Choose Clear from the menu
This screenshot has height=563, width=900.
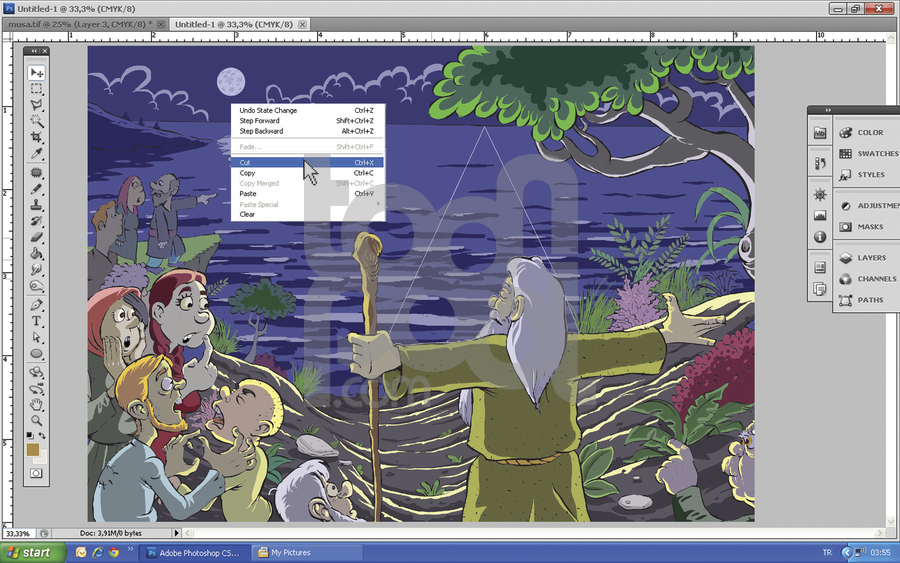click(308, 214)
